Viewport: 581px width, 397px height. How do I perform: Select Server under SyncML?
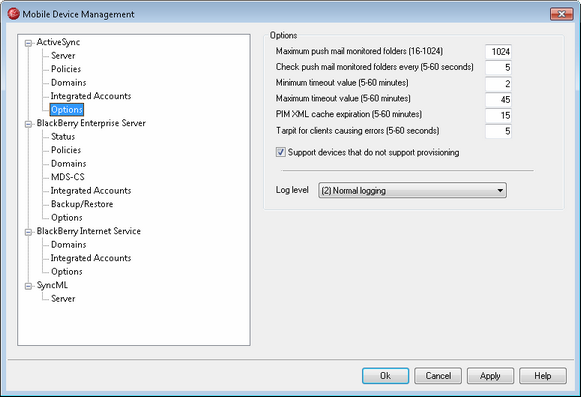[x=63, y=299]
